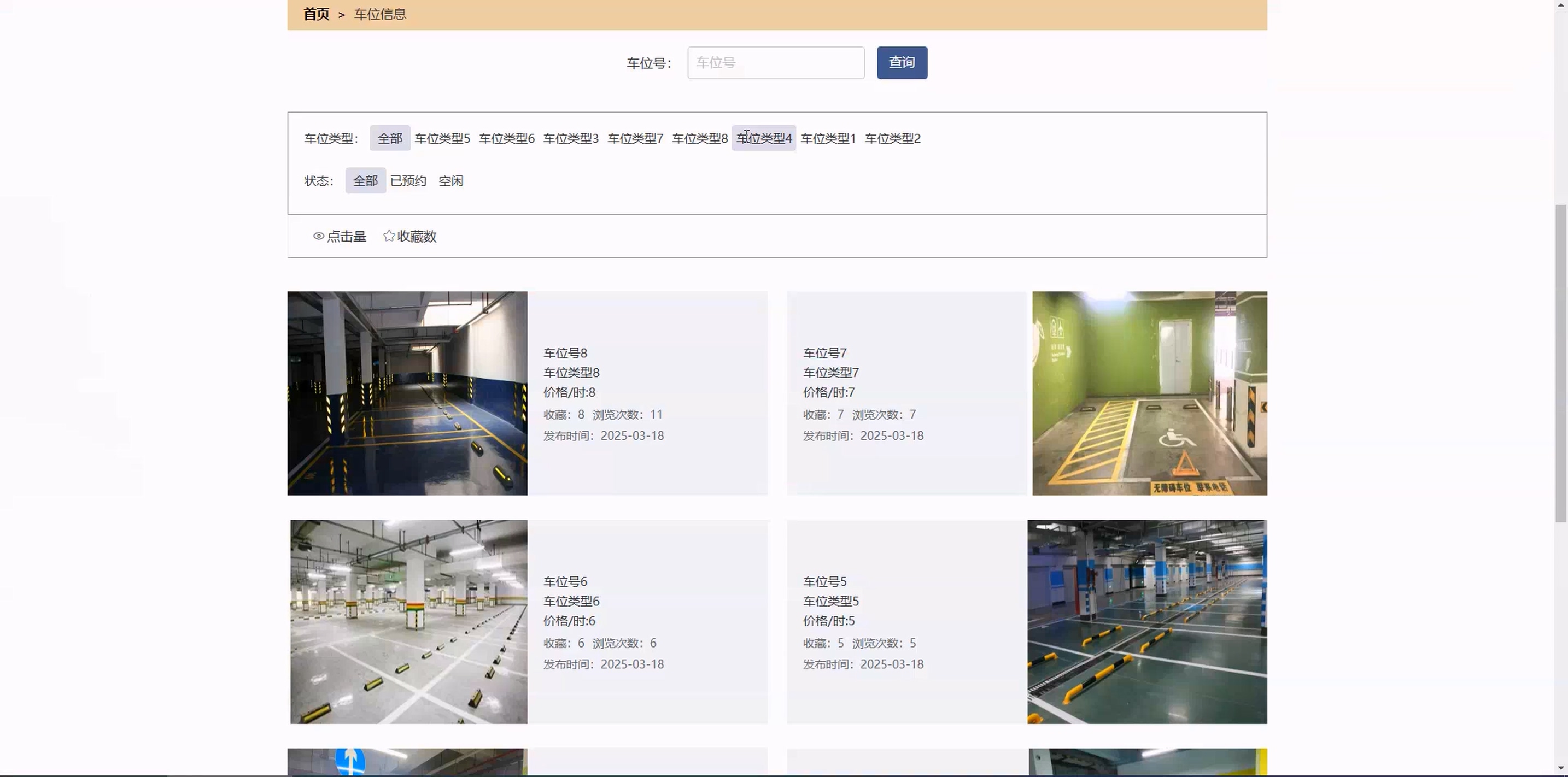Open the 车位号8 parking garage thumbnail

407,393
